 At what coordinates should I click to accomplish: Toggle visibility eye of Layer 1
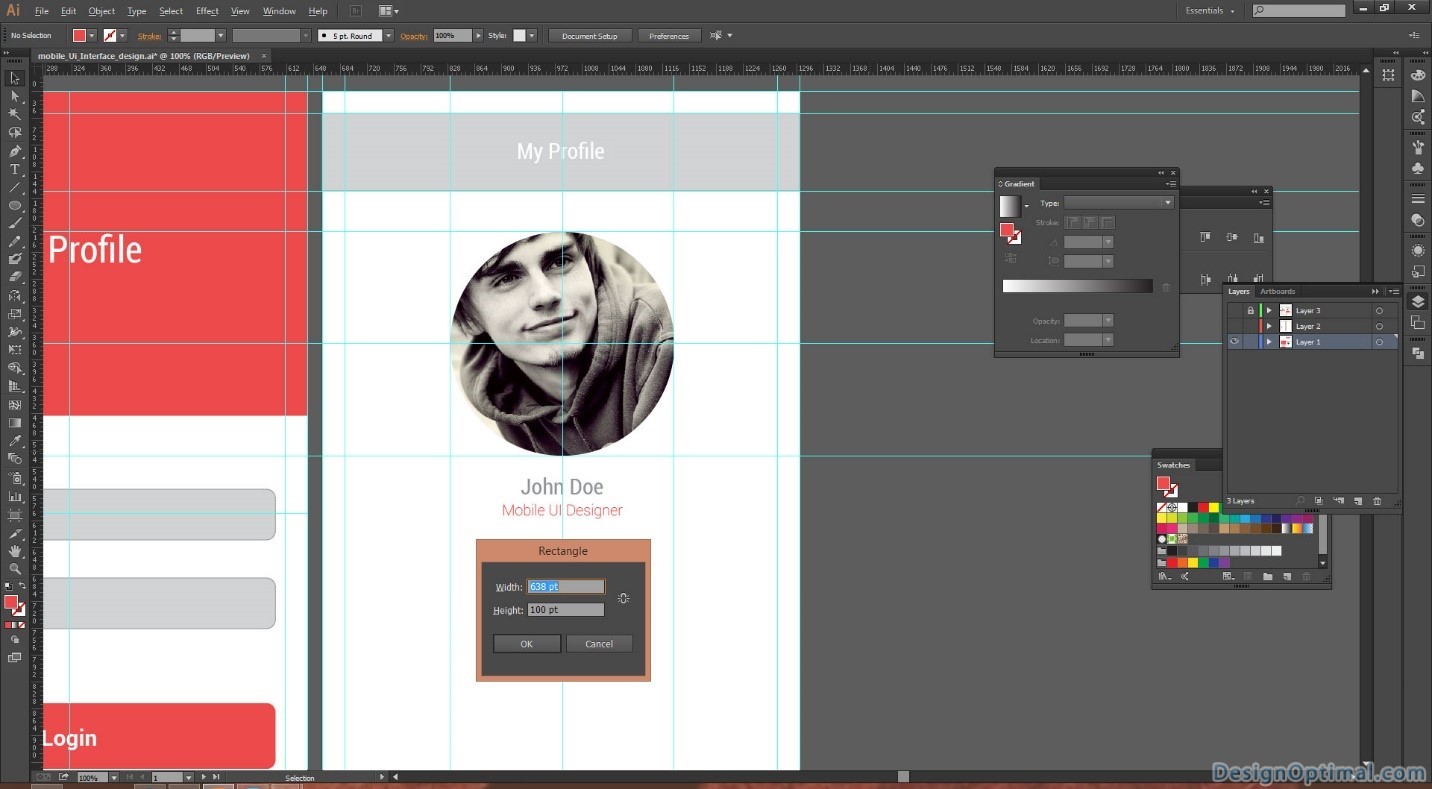[x=1235, y=342]
